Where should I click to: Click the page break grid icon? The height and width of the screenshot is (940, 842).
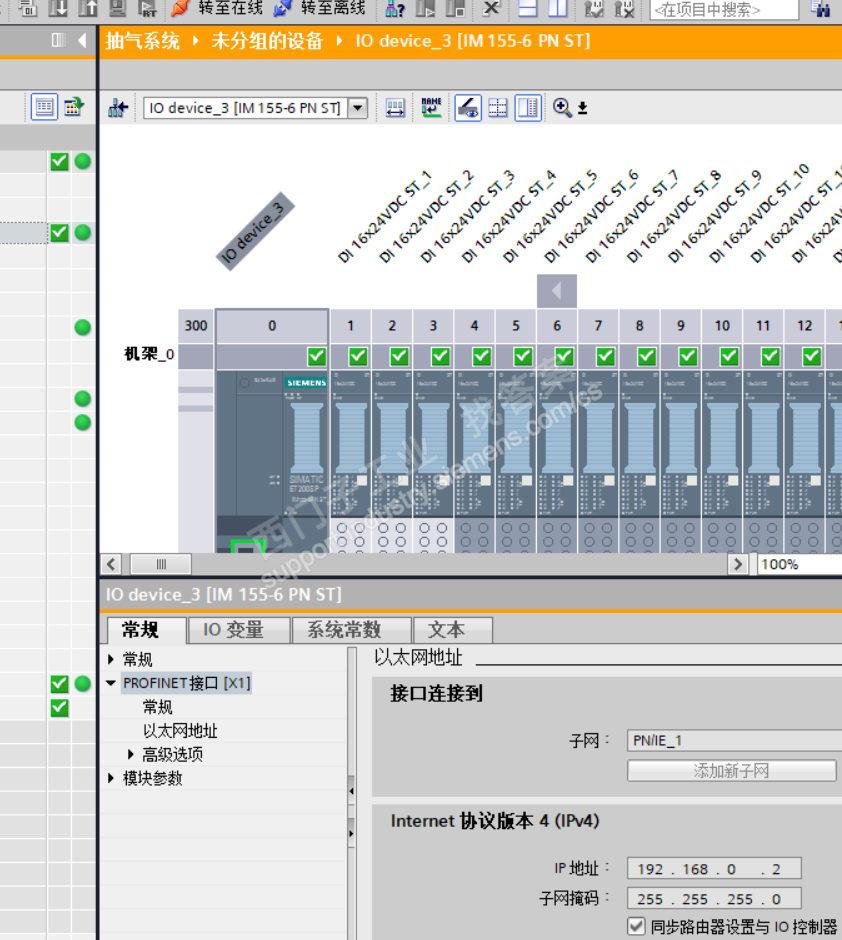497,108
